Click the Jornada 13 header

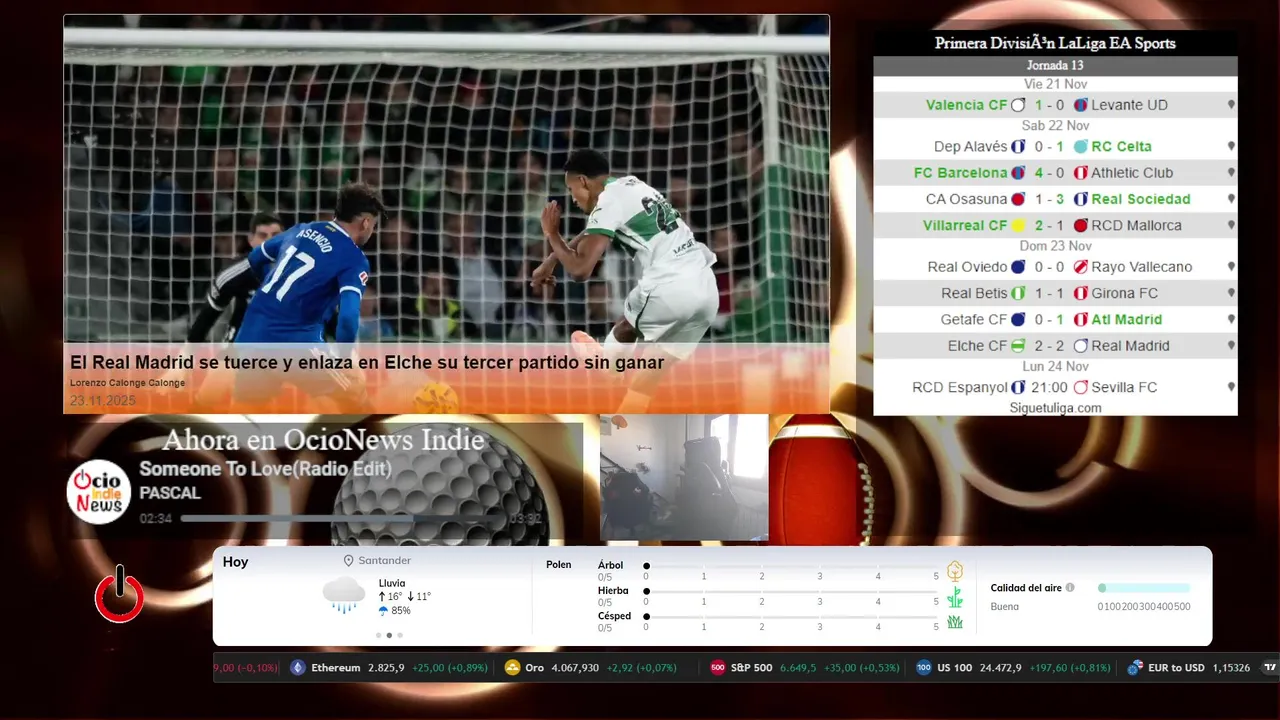(1055, 65)
